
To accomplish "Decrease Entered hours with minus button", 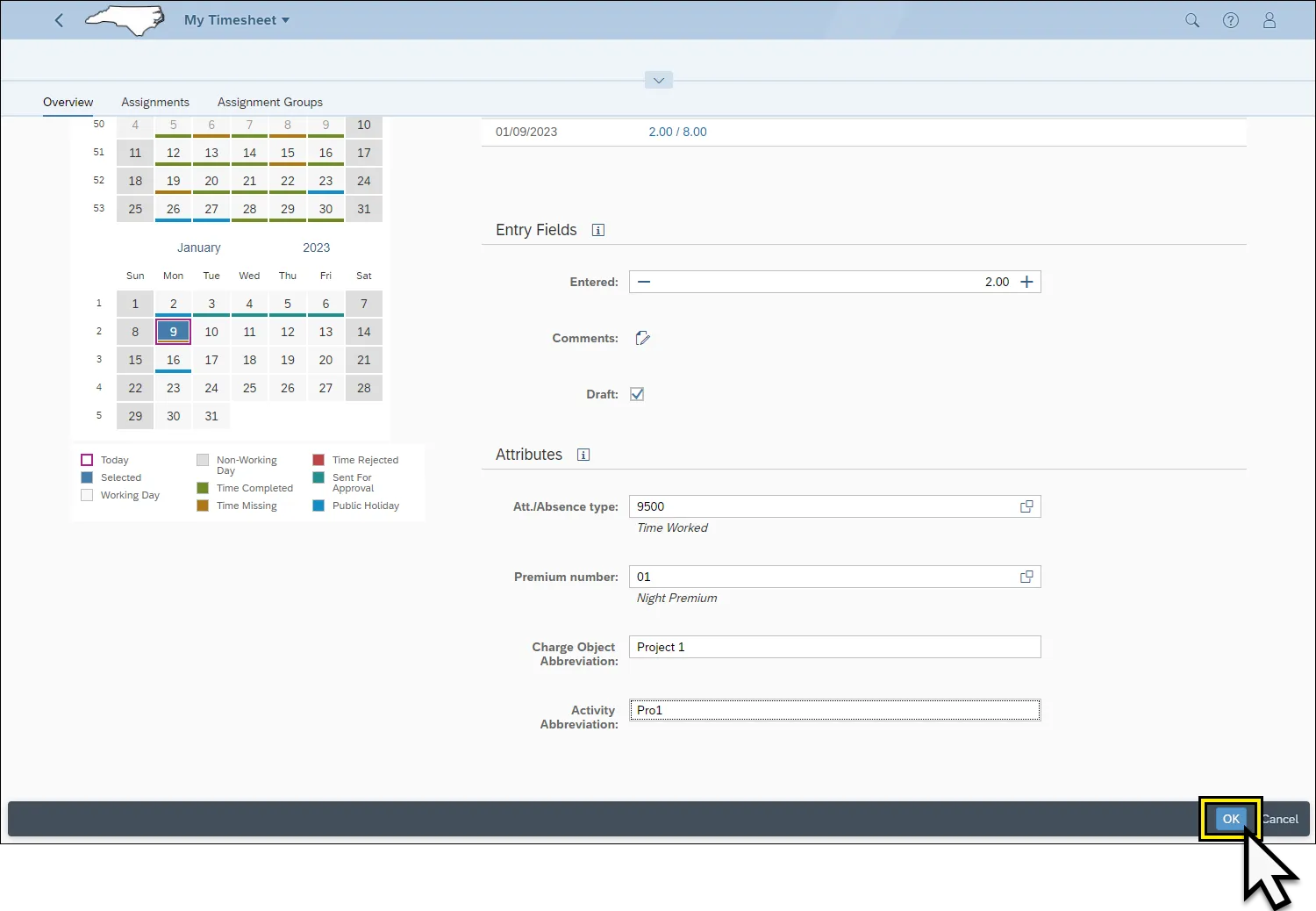I will coord(645,282).
